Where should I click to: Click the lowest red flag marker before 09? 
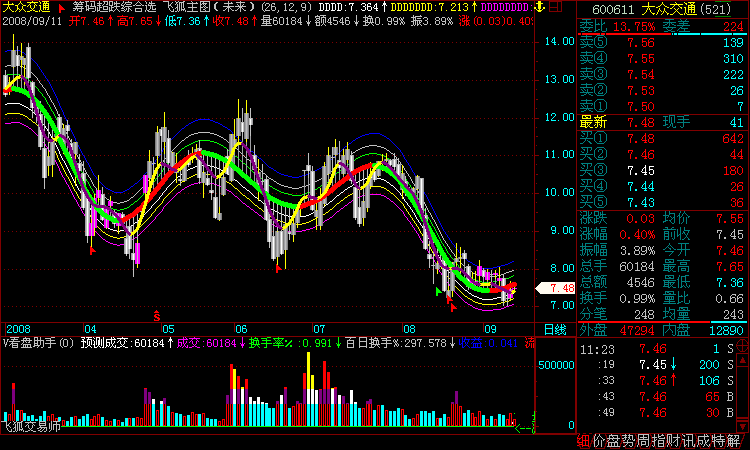(453, 307)
